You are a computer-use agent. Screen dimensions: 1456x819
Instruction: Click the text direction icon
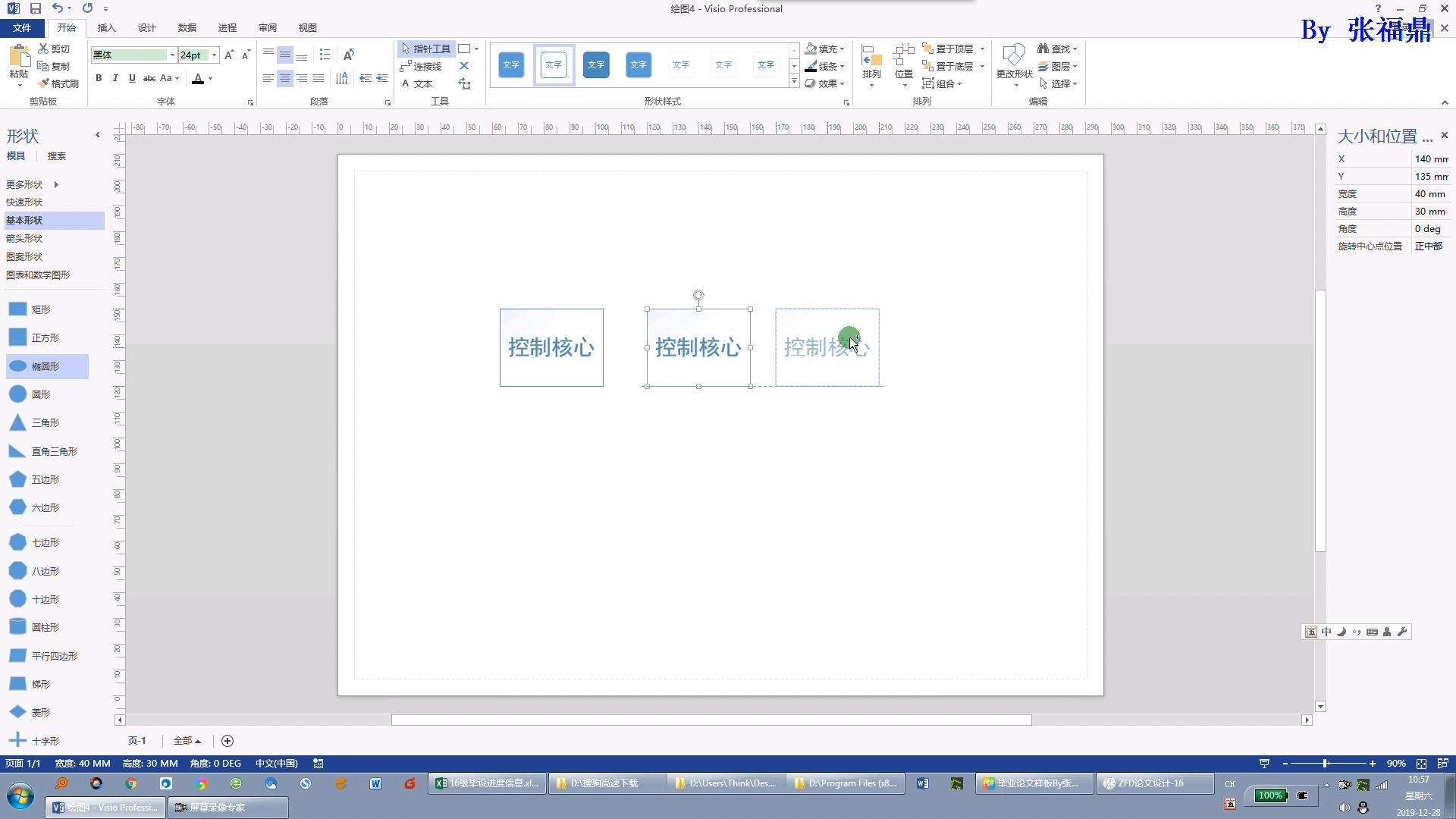pyautogui.click(x=342, y=78)
